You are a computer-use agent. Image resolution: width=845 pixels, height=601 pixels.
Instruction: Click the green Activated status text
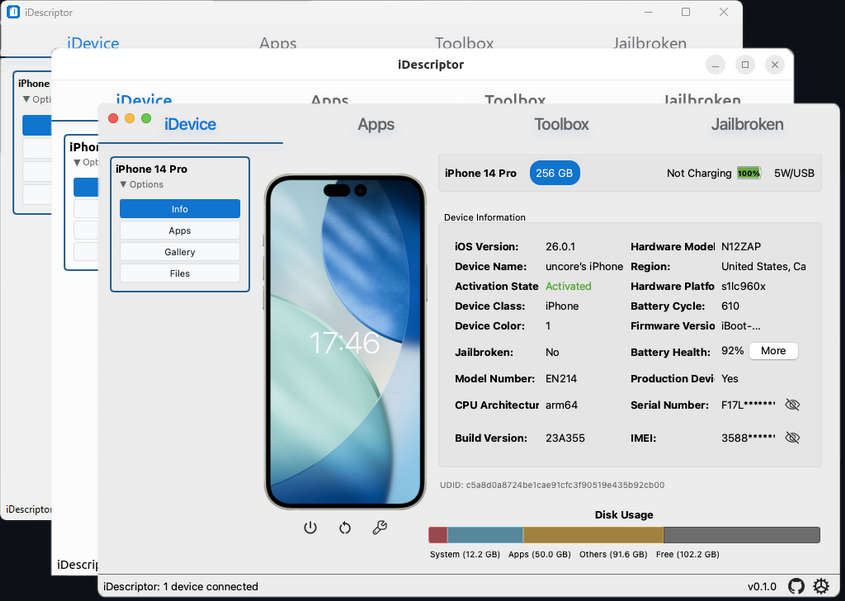point(568,286)
